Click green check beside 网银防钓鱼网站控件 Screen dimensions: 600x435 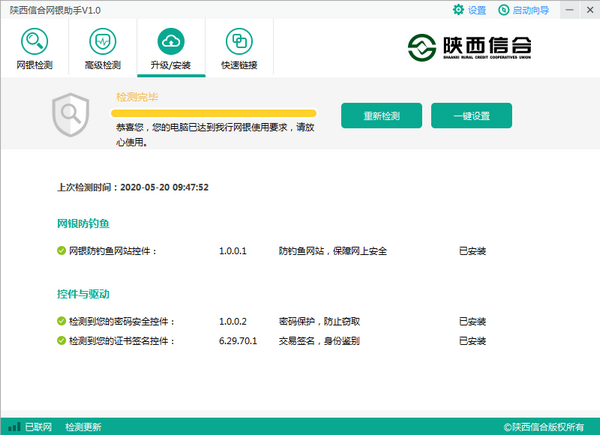coord(61,251)
